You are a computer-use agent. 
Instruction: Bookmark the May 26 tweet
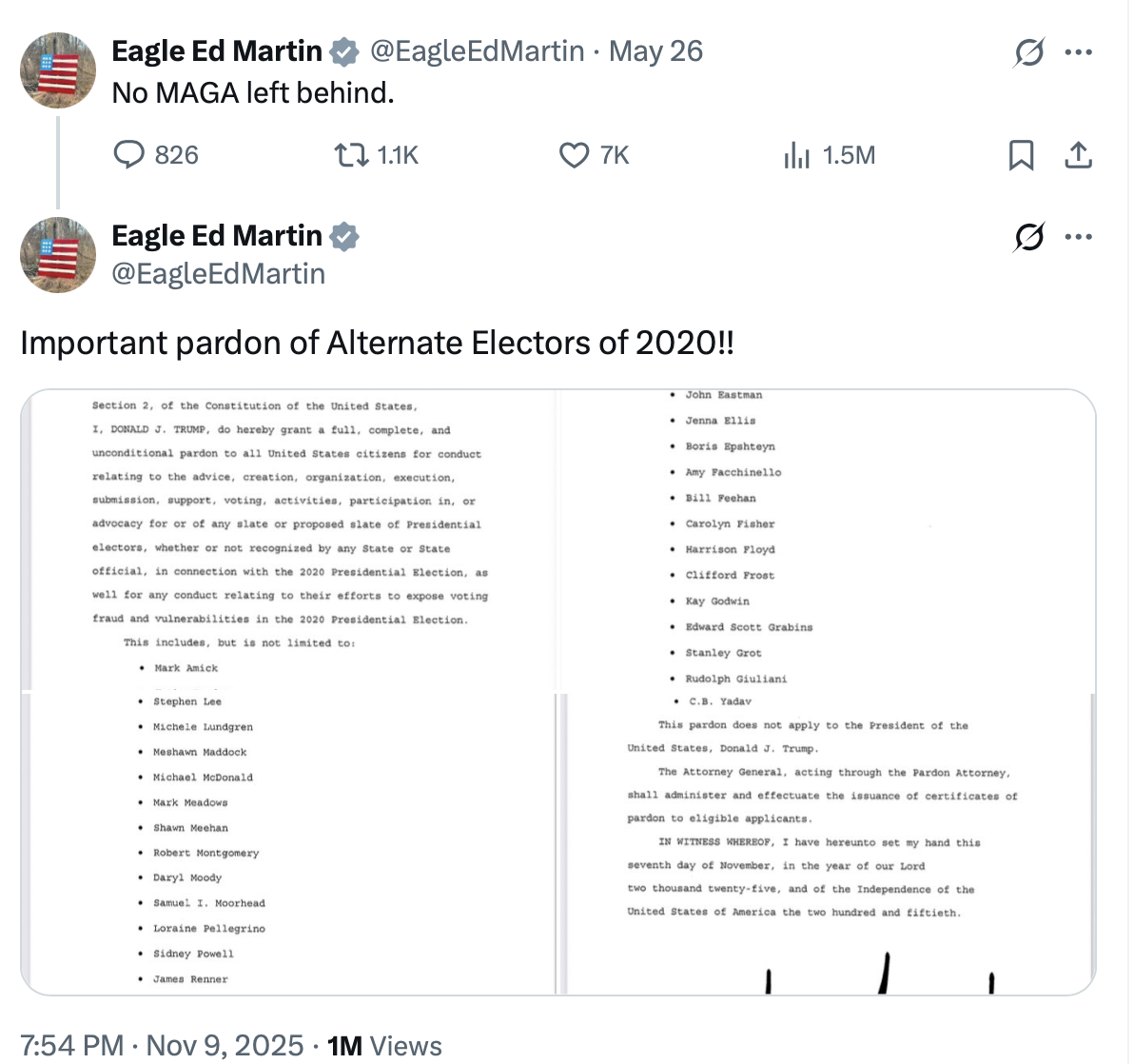(1021, 155)
